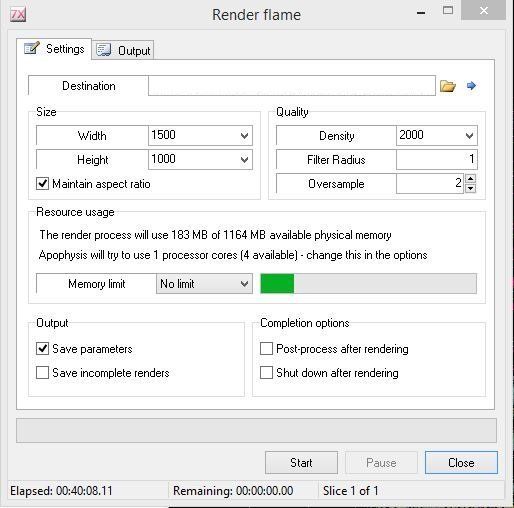This screenshot has width=514, height=508.
Task: Click the Pause button
Action: pyautogui.click(x=381, y=463)
